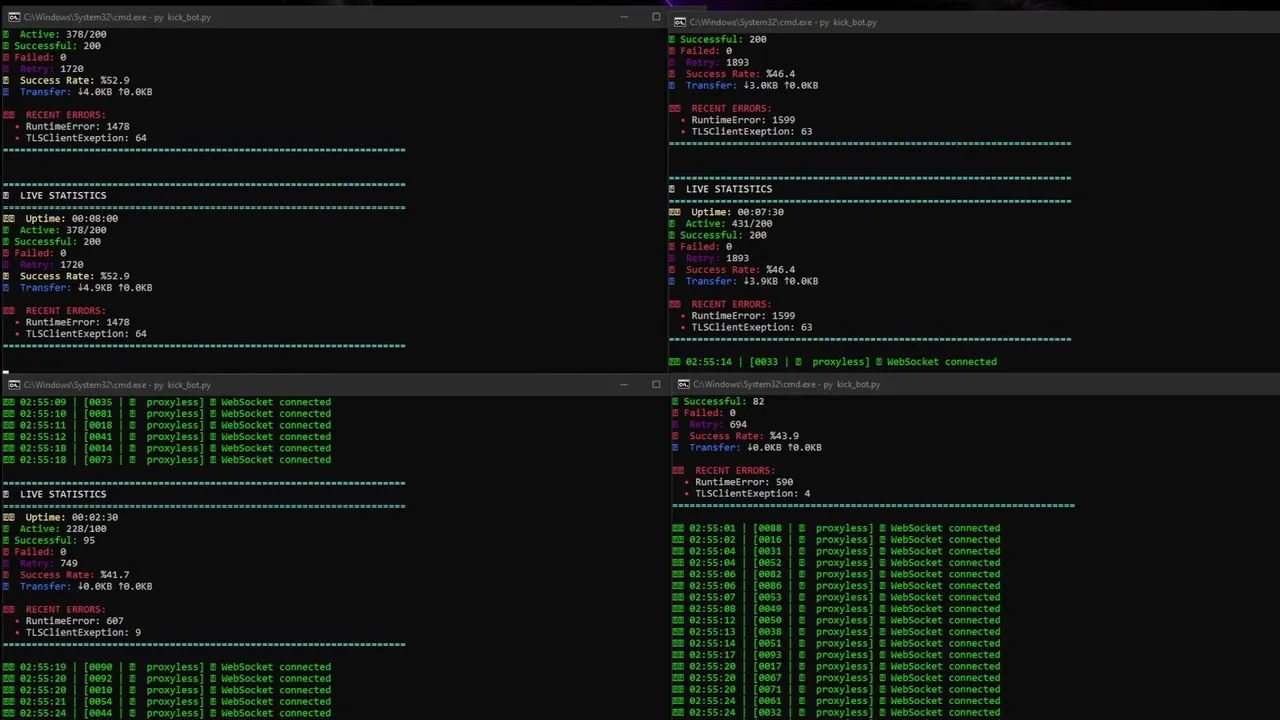The height and width of the screenshot is (720, 1280).
Task: Select the 'RuntimeError: 590' line
Action: click(738, 482)
